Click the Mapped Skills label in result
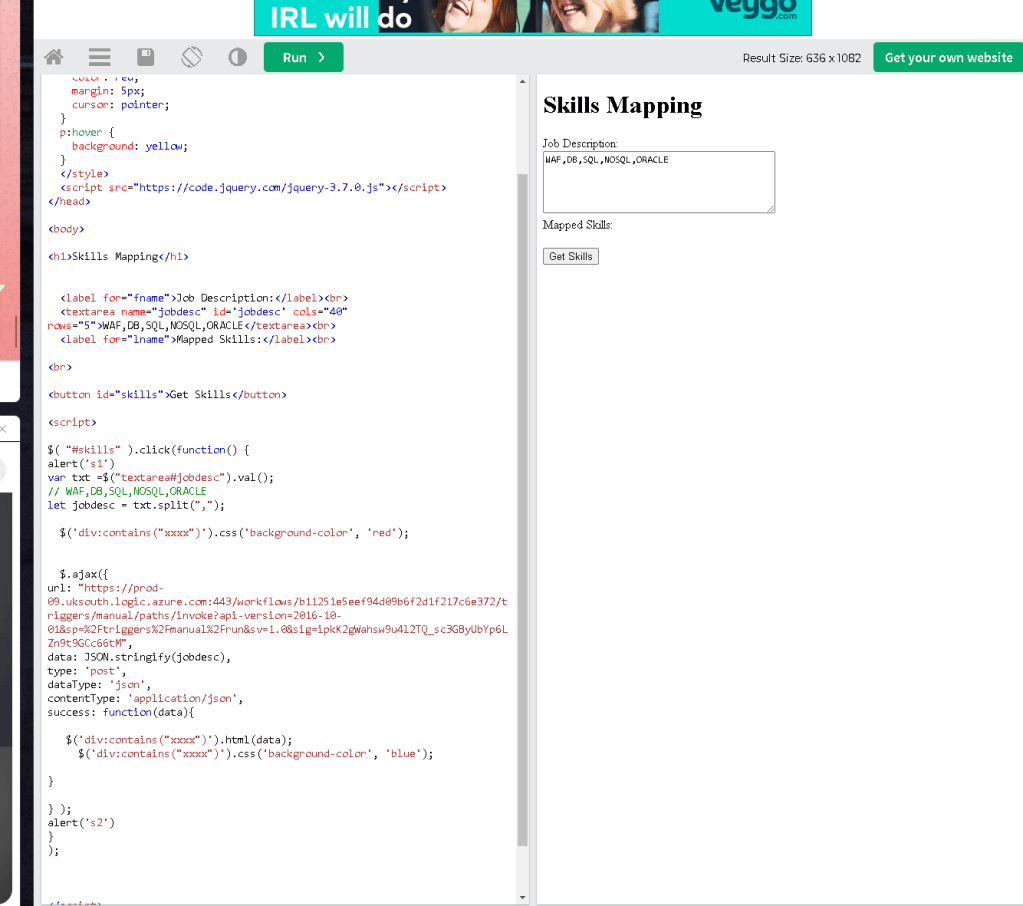This screenshot has height=906, width=1023. [577, 225]
